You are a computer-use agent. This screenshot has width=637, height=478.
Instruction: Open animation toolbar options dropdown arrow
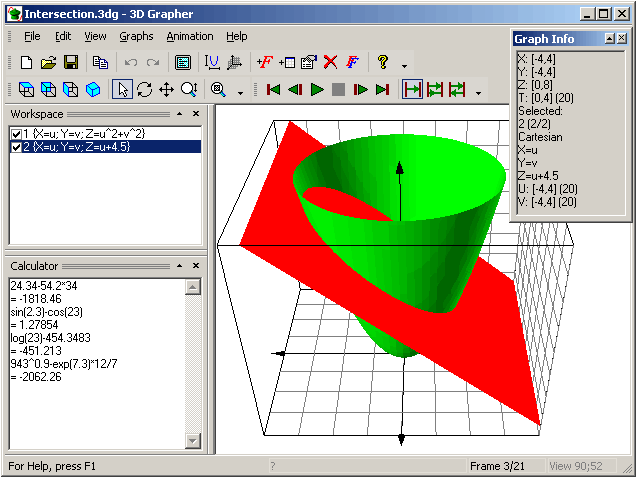[479, 93]
